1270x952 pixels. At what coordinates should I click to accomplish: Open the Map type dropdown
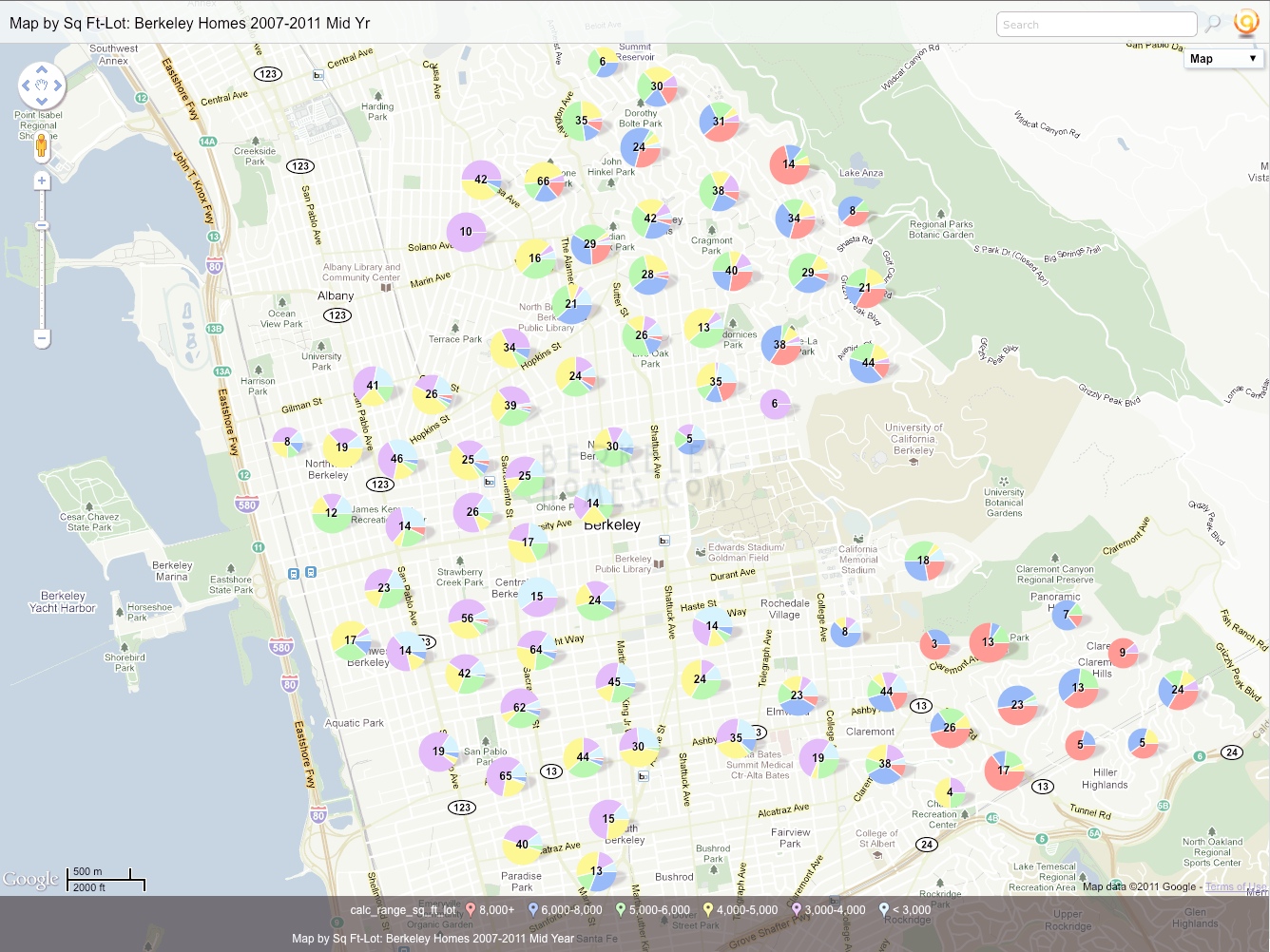coord(1222,59)
